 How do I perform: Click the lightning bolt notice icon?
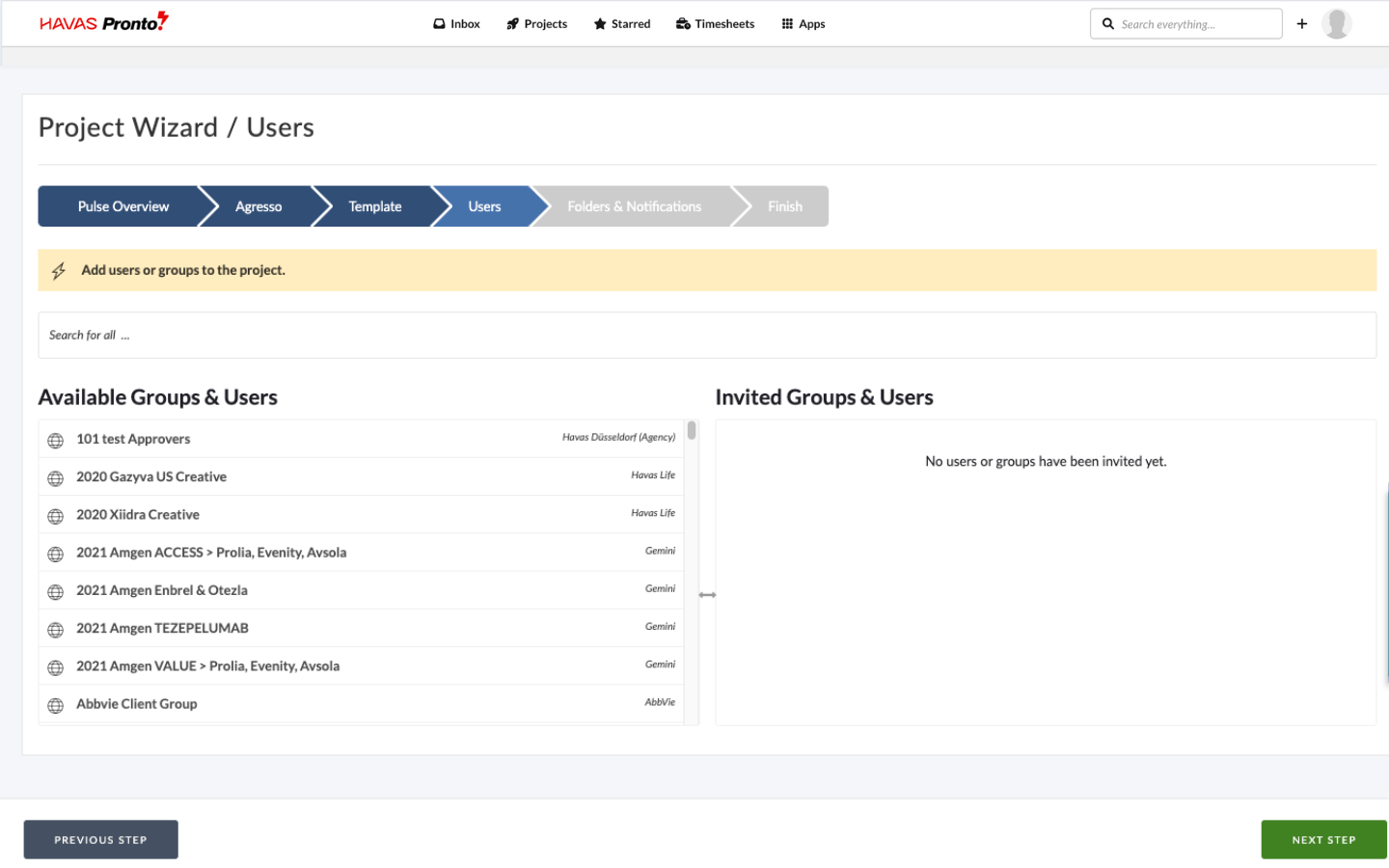coord(59,271)
